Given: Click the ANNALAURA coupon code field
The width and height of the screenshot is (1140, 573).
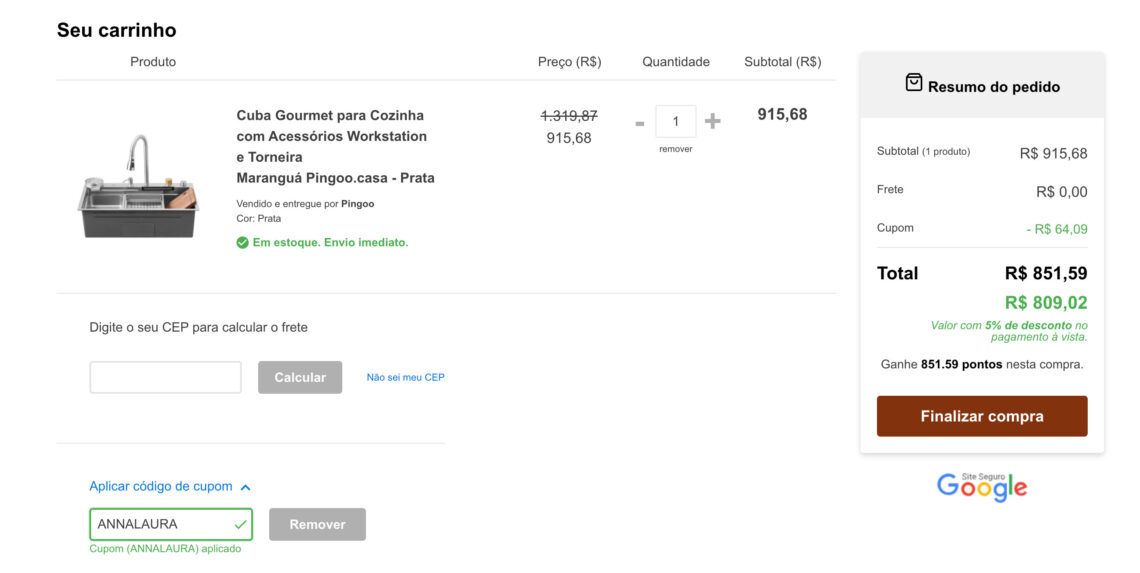Looking at the screenshot, I should point(171,524).
